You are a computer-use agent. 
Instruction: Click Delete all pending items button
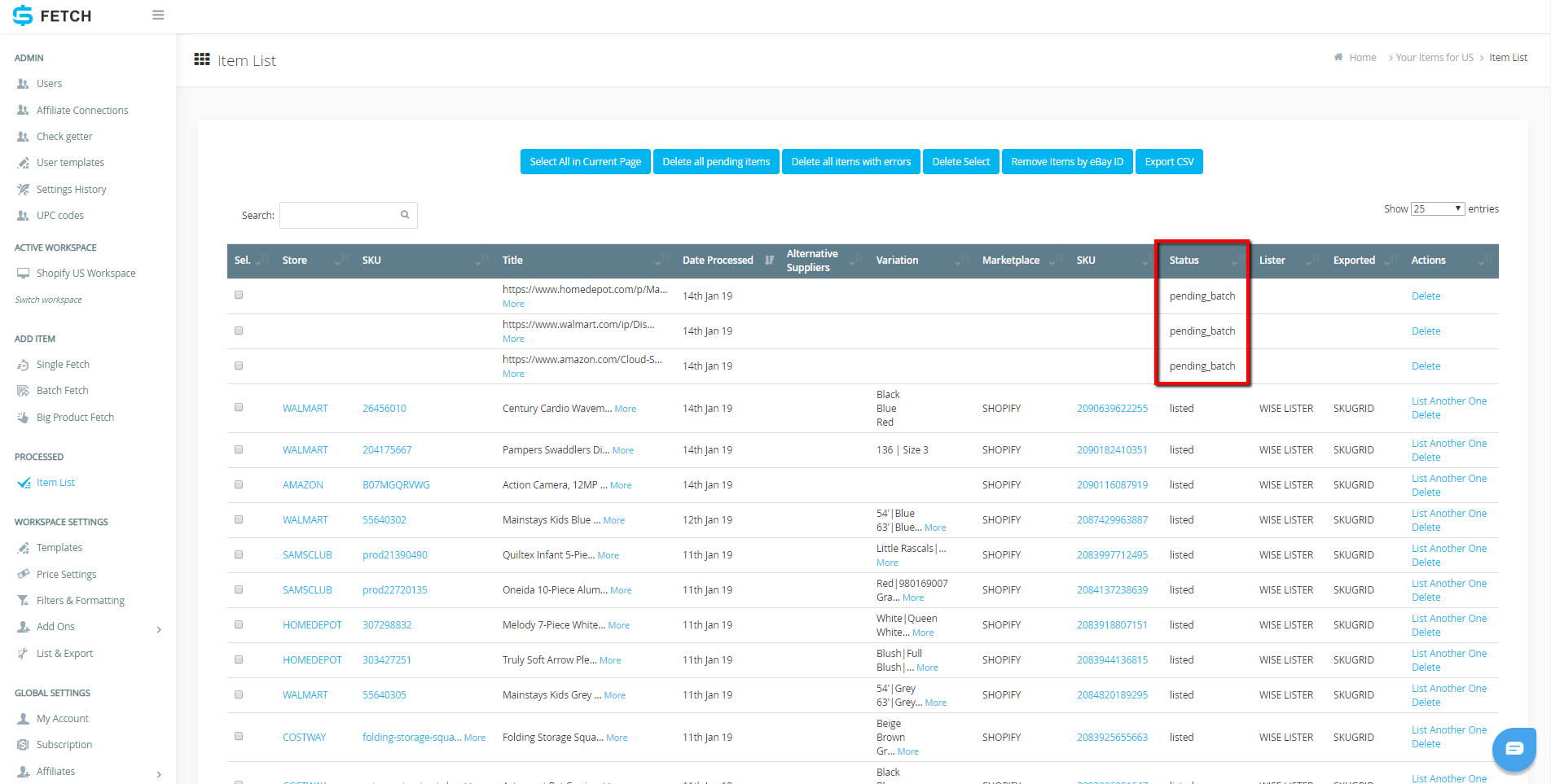[716, 162]
